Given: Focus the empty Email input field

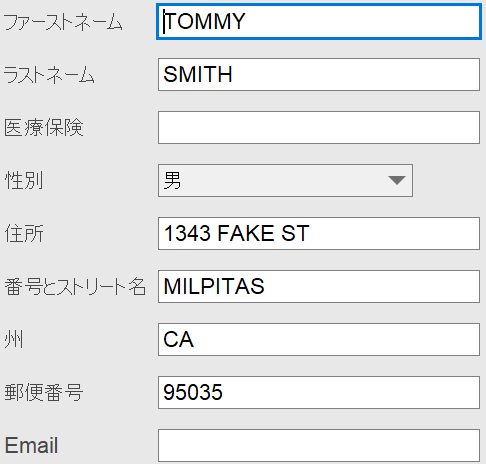Looking at the screenshot, I should point(319,445).
